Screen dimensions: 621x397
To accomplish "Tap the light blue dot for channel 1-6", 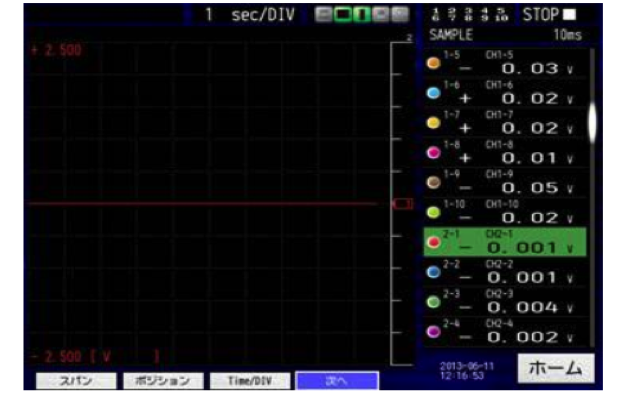I will [x=434, y=93].
